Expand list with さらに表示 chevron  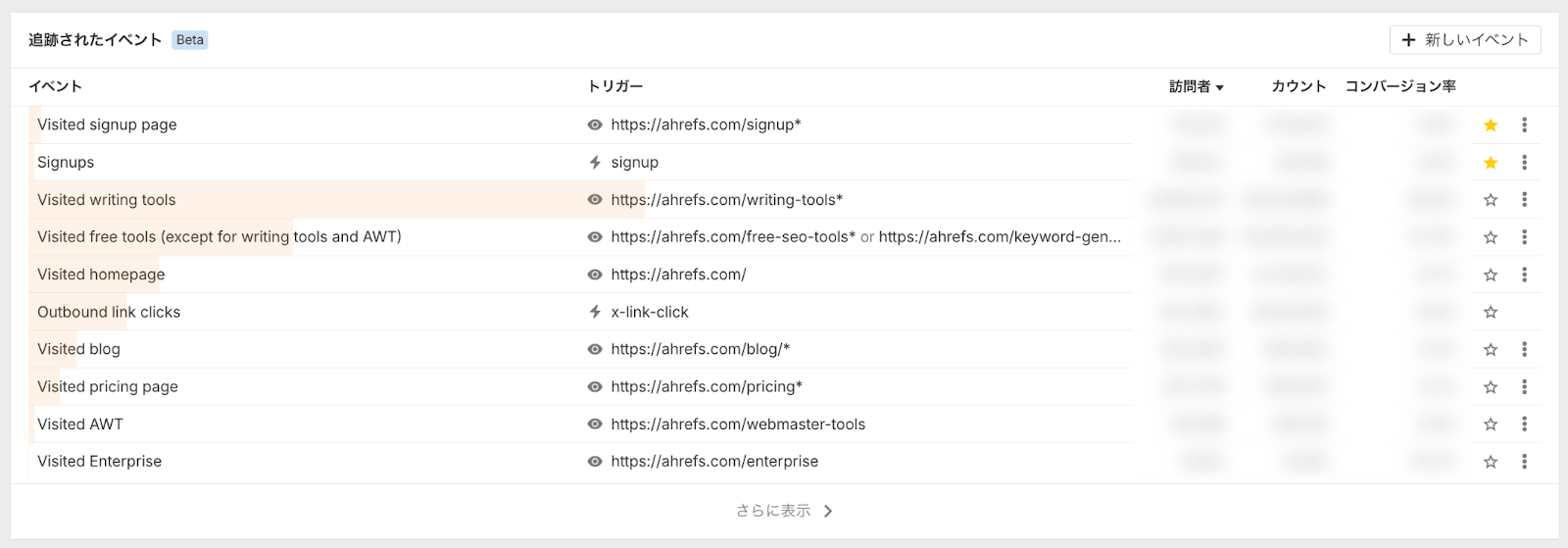pos(828,511)
